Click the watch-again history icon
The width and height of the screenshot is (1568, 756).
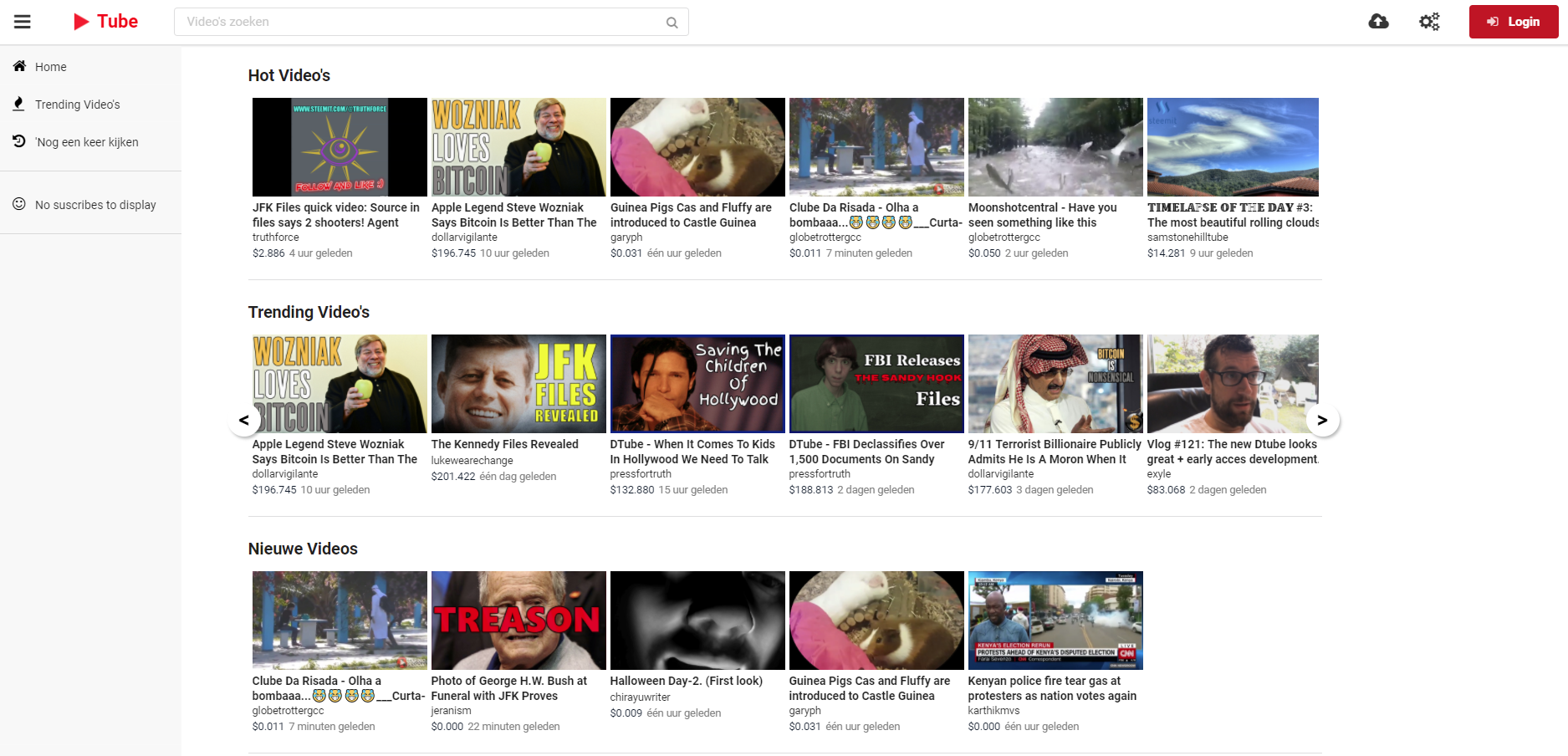pos(19,141)
